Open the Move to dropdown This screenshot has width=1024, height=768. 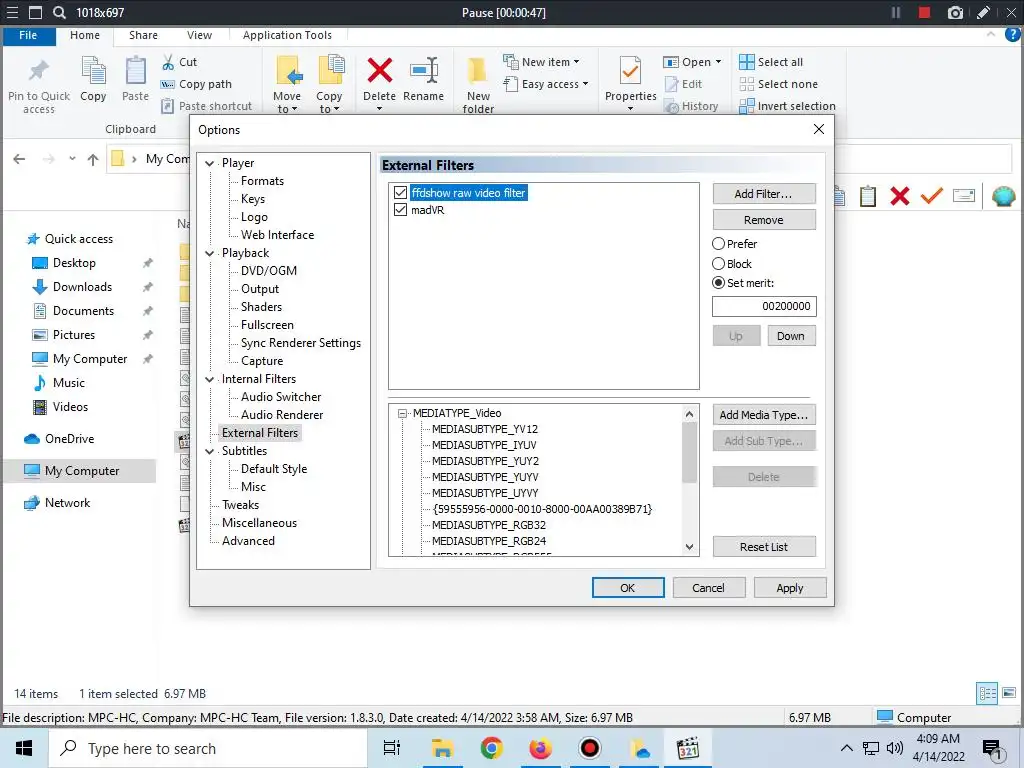pos(287,103)
